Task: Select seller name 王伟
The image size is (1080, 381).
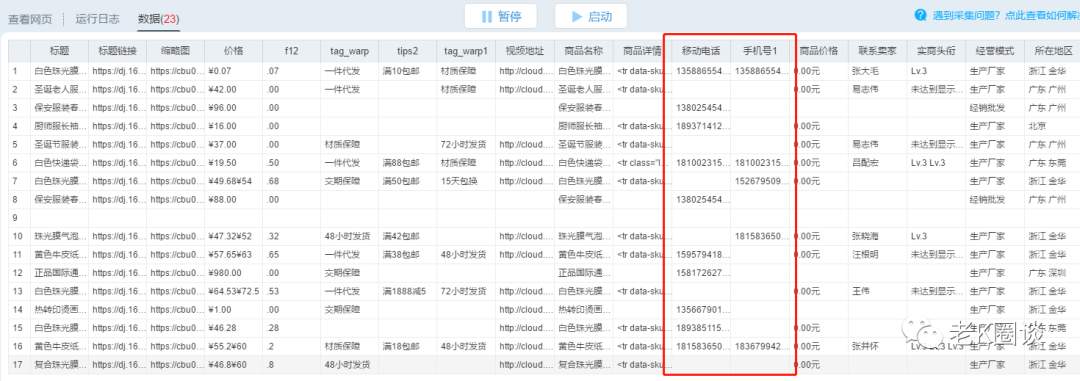Action: (x=877, y=291)
